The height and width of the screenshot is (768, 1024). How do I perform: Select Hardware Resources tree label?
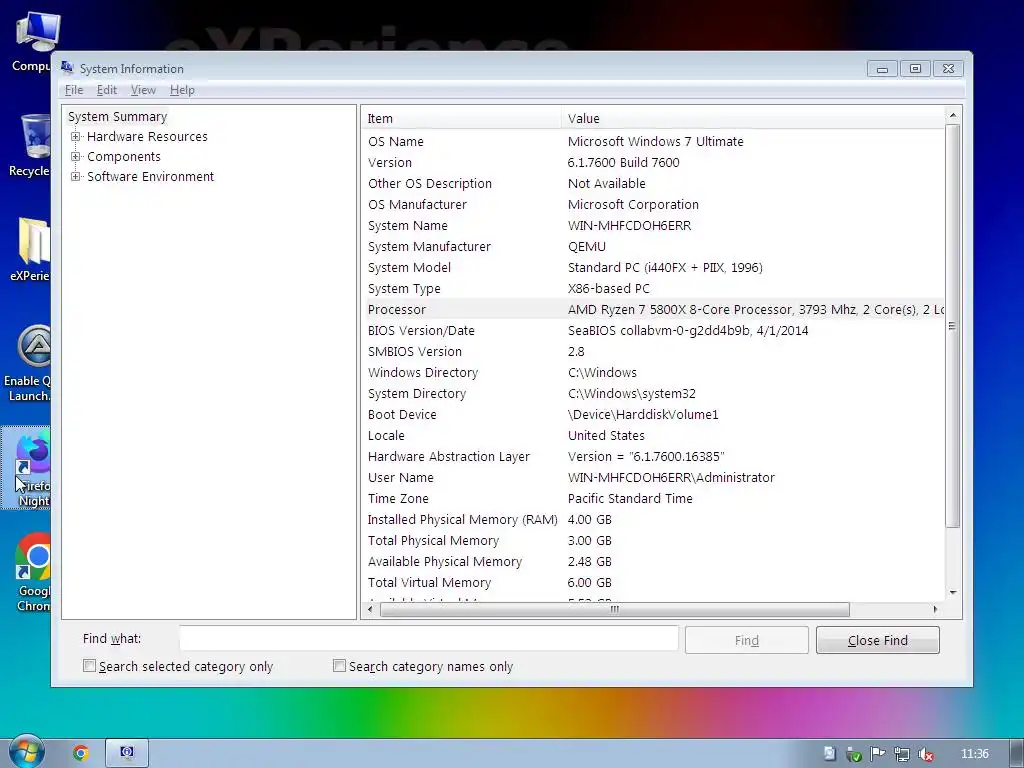(x=147, y=136)
